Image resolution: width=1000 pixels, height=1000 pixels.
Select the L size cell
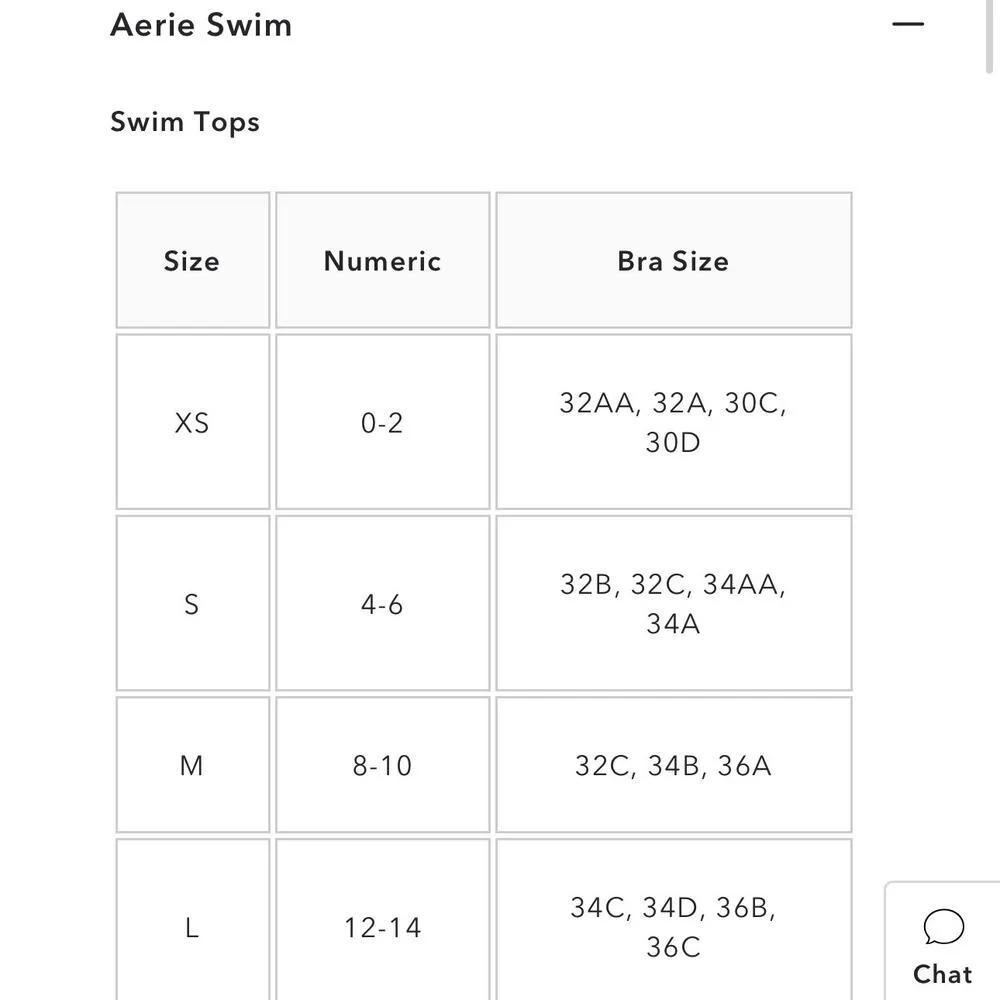[192, 928]
